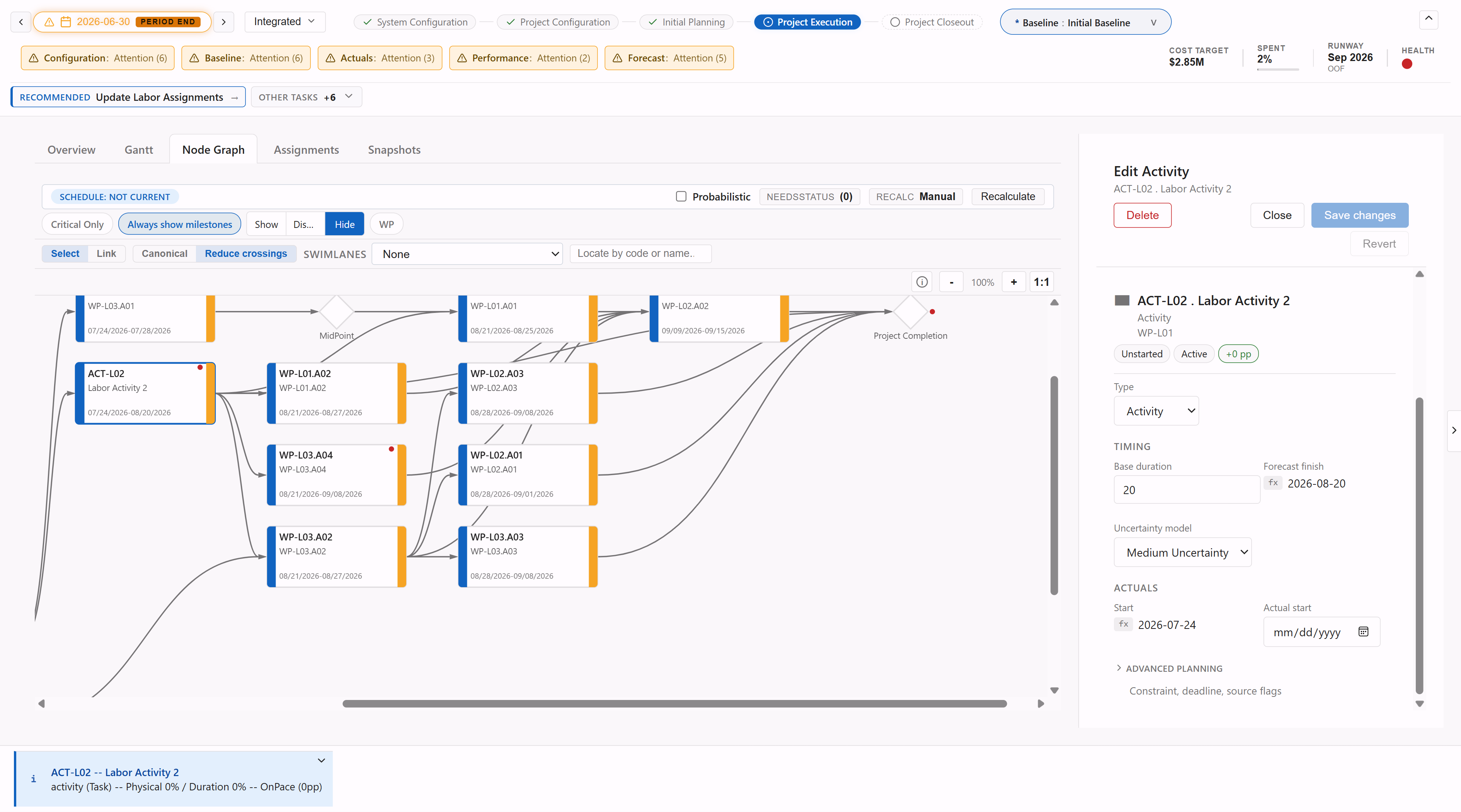Switch to the Gantt tab
This screenshot has width=1461, height=812.
click(138, 150)
